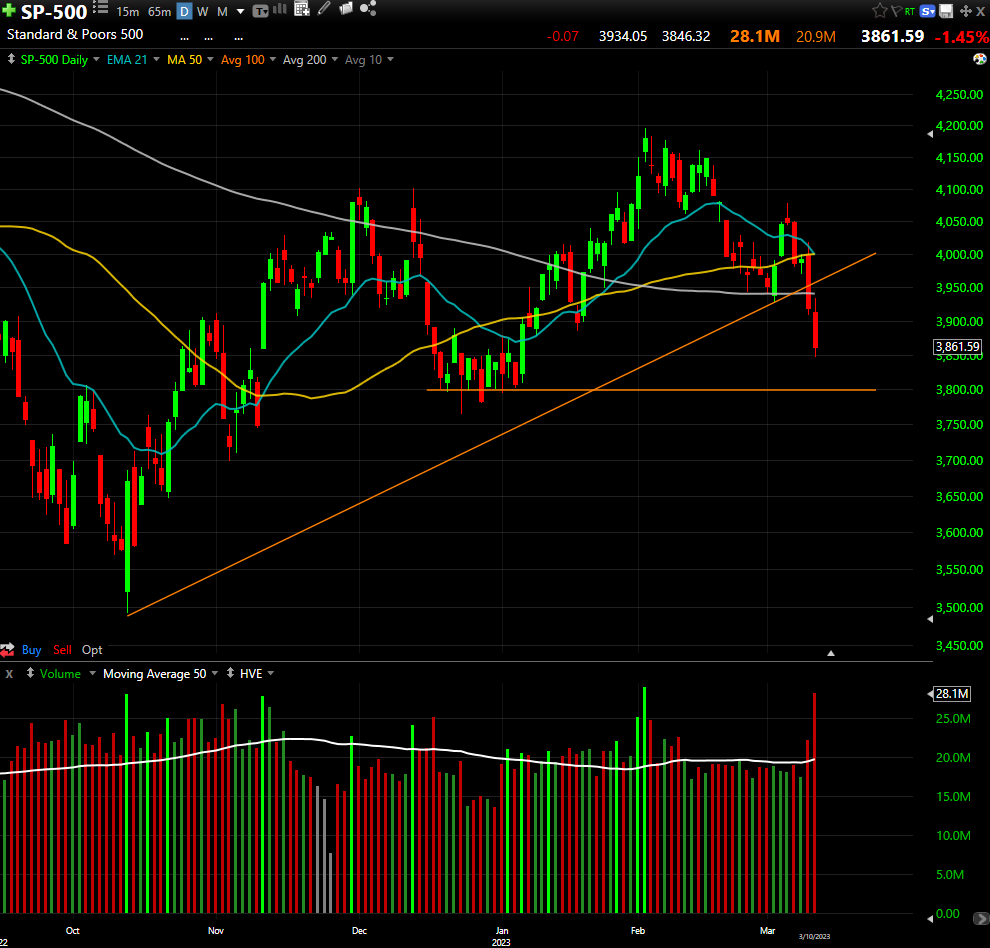Select the Monthly 'M' timeframe
The width and height of the screenshot is (990, 948).
(x=222, y=11)
